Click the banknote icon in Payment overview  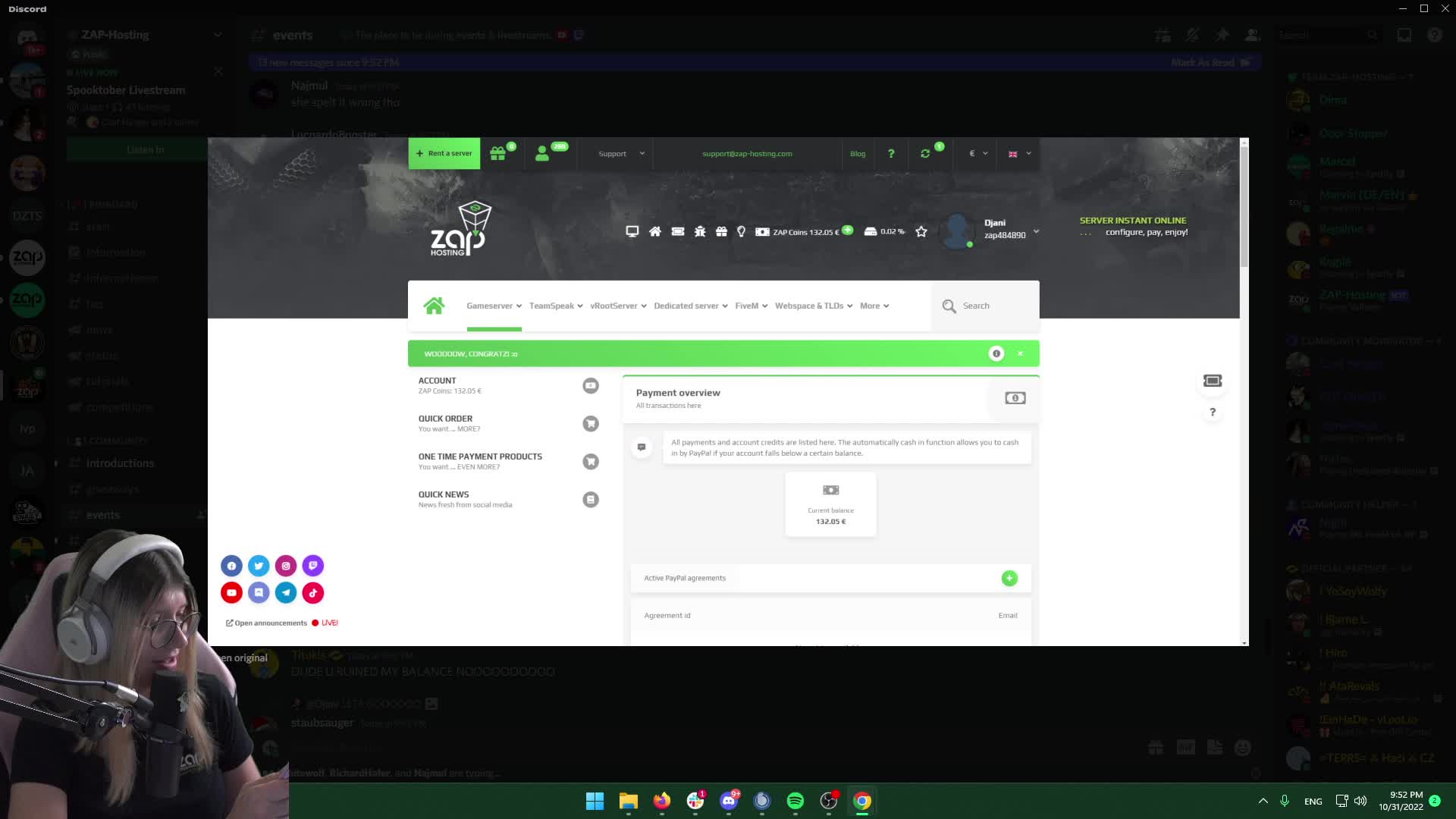pyautogui.click(x=1015, y=398)
